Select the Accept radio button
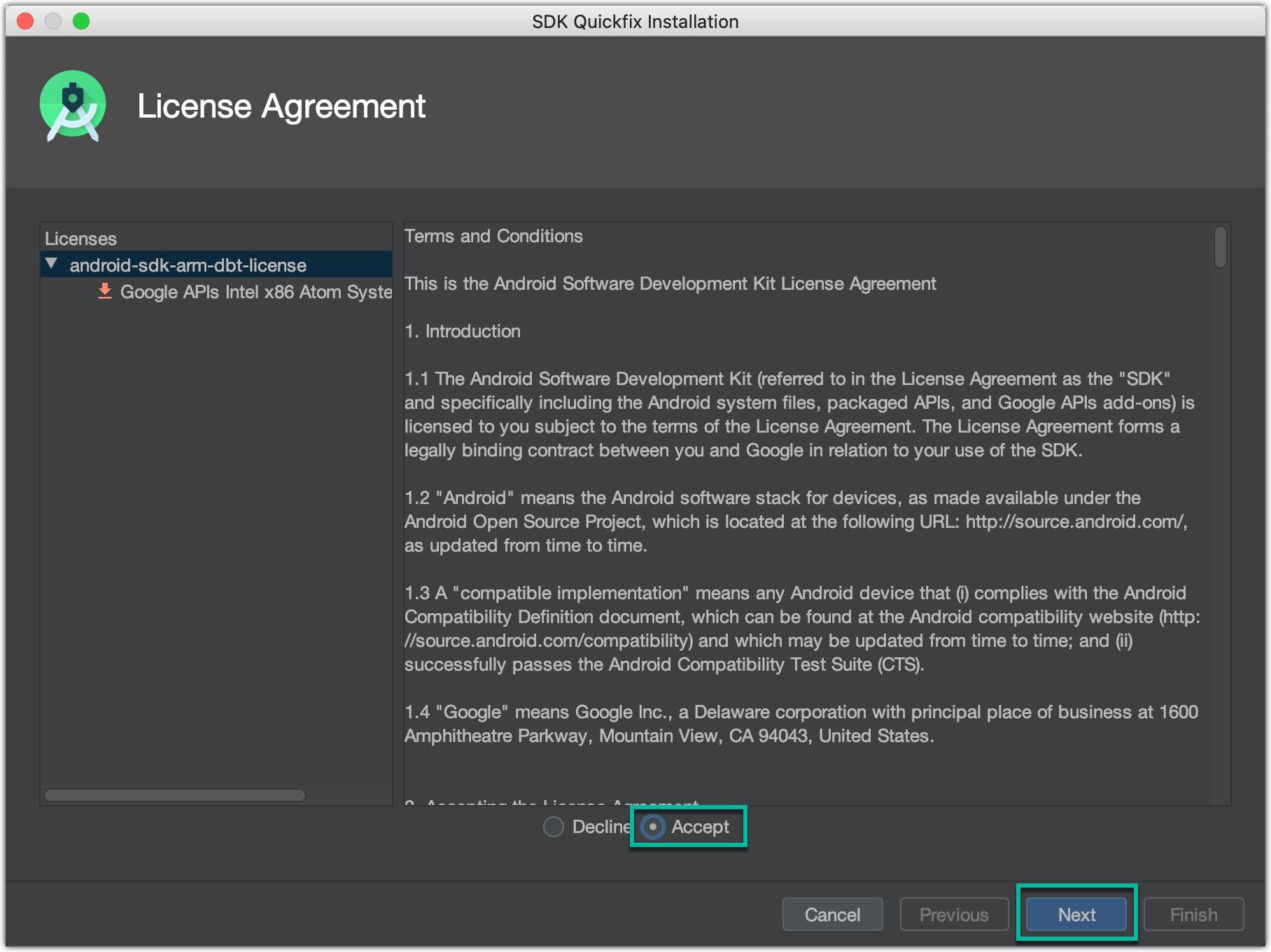This screenshot has width=1271, height=952. pyautogui.click(x=652, y=827)
